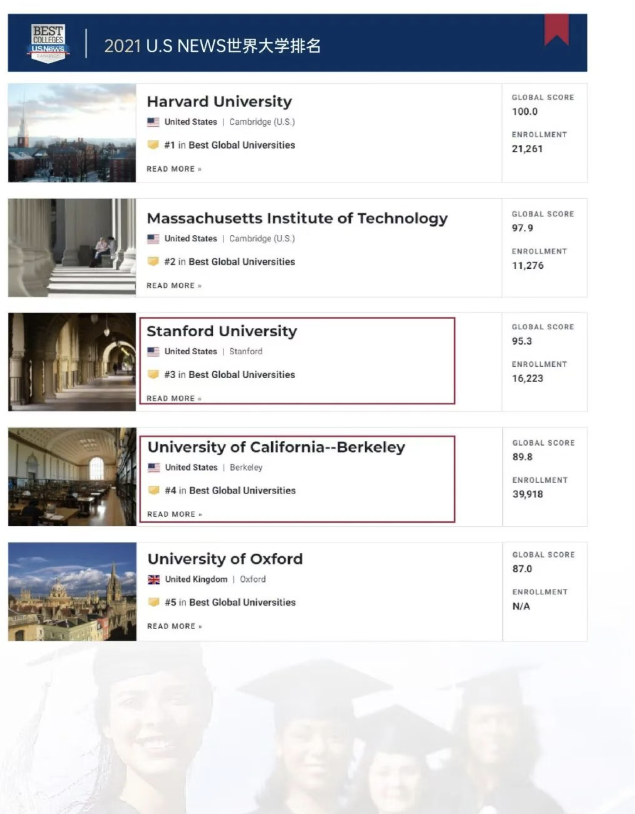Viewport: 635px width, 814px height.
Task: Click READ MORE under University of Oxford
Action: (174, 627)
